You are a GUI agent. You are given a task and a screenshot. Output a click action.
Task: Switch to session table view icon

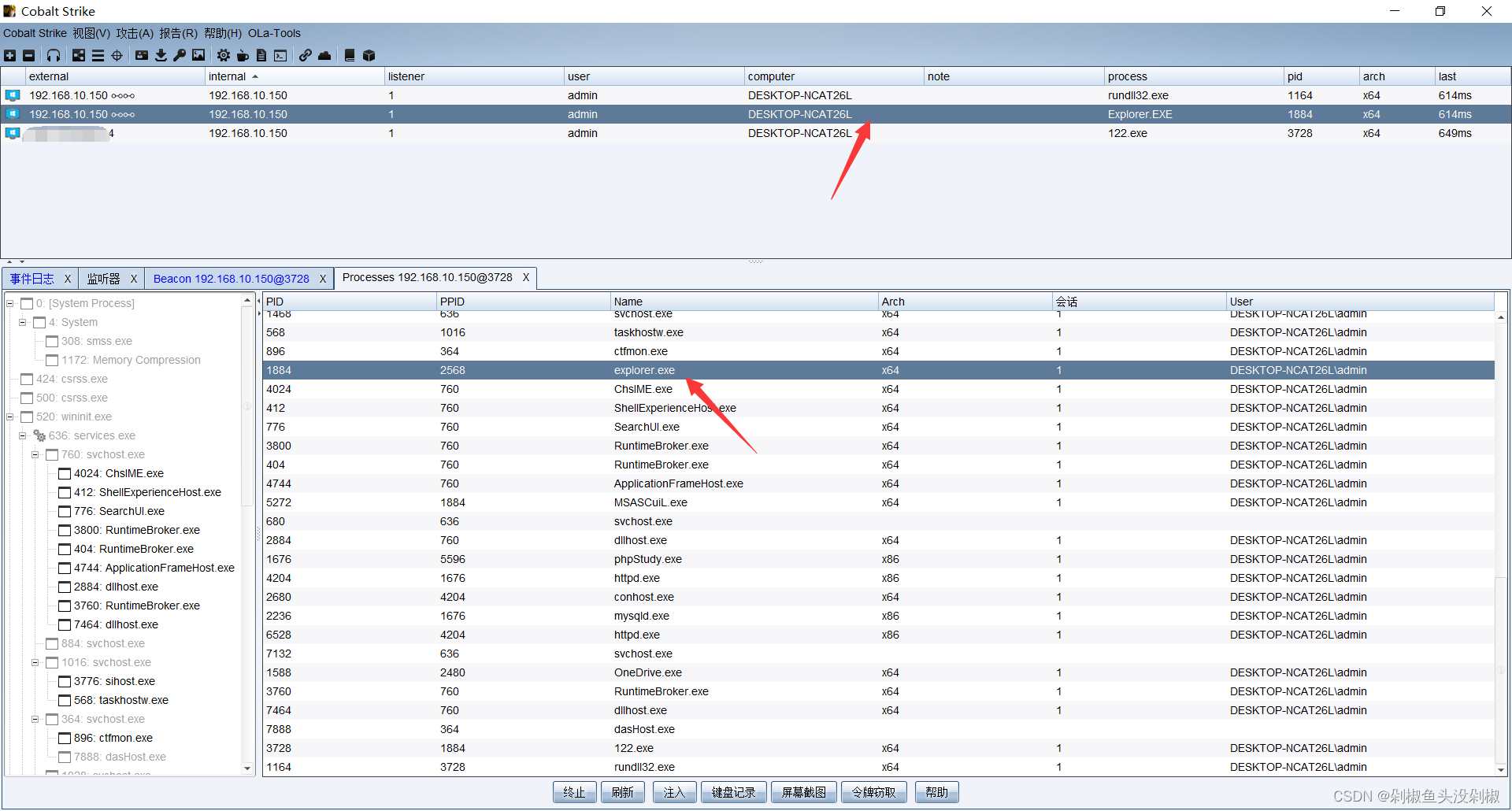click(x=98, y=55)
